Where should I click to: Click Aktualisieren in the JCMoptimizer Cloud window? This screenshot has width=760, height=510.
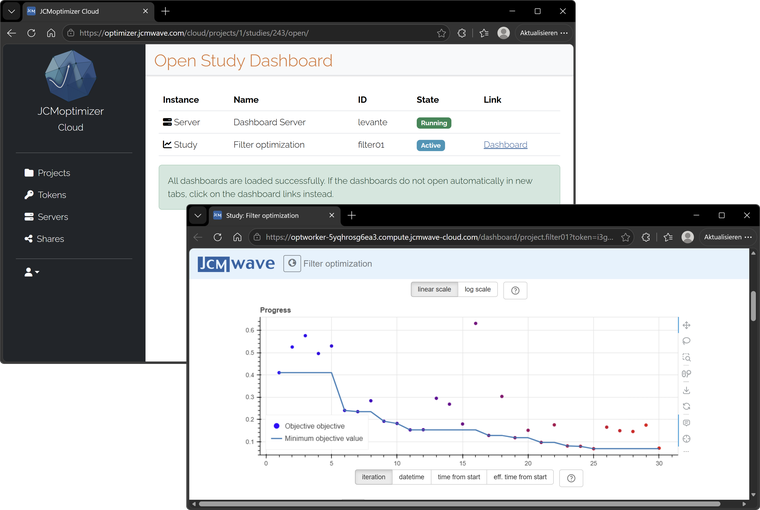(543, 33)
